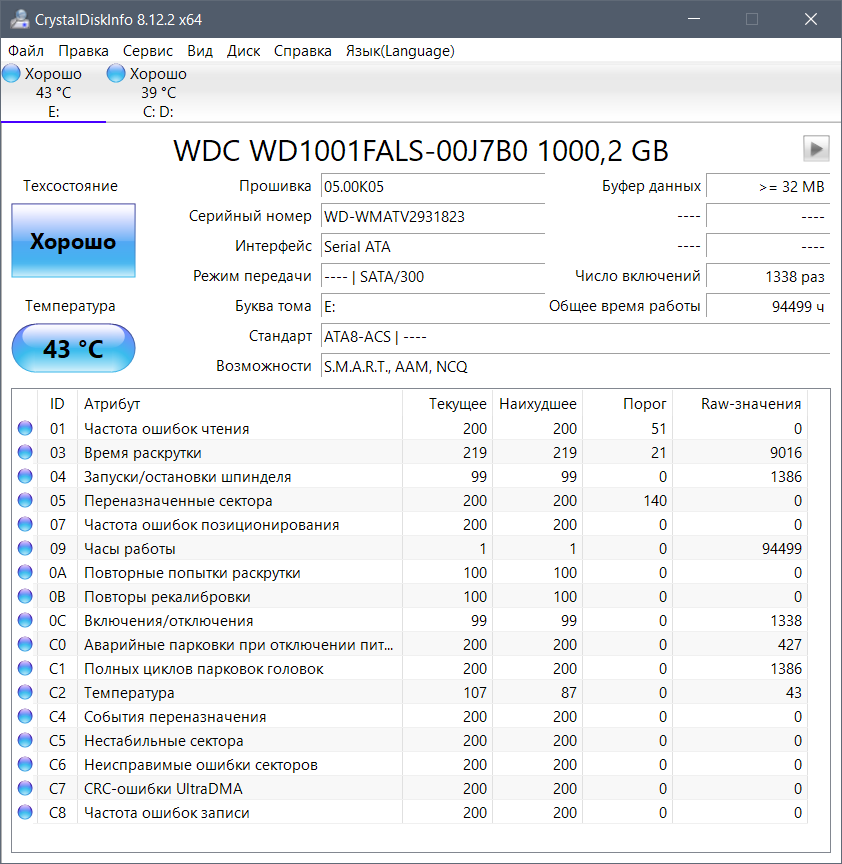The image size is (842, 864).
Task: Click the Serial number field
Action: pyautogui.click(x=432, y=216)
